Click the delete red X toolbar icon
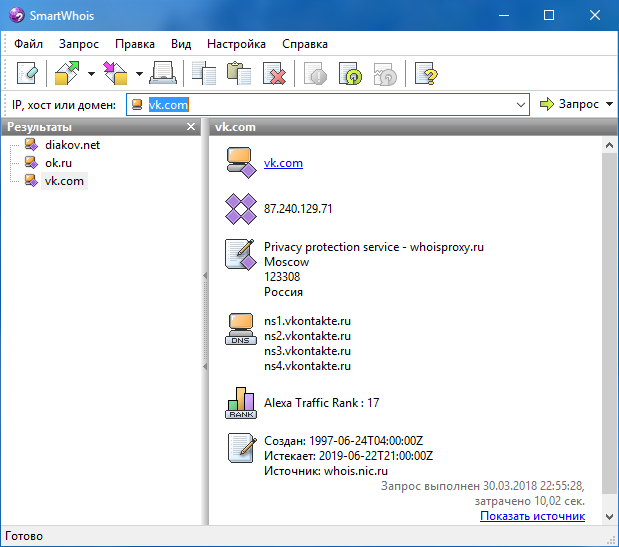The height and width of the screenshot is (547, 619). pyautogui.click(x=274, y=74)
